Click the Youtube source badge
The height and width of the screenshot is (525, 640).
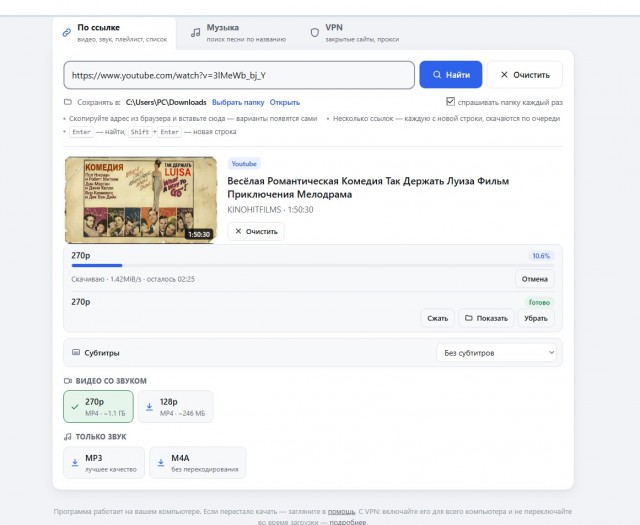(244, 164)
